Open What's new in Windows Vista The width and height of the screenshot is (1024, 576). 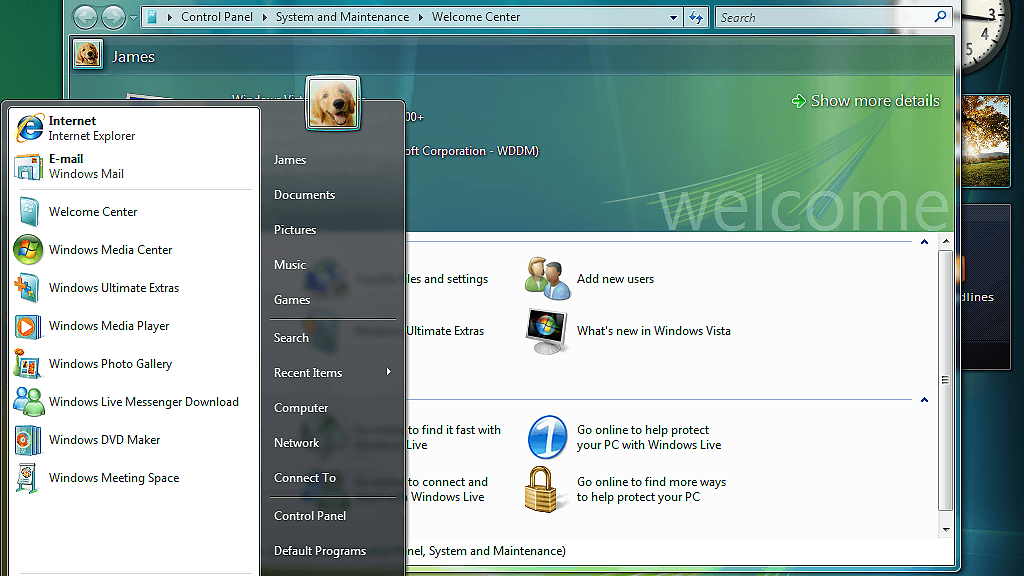click(x=653, y=331)
